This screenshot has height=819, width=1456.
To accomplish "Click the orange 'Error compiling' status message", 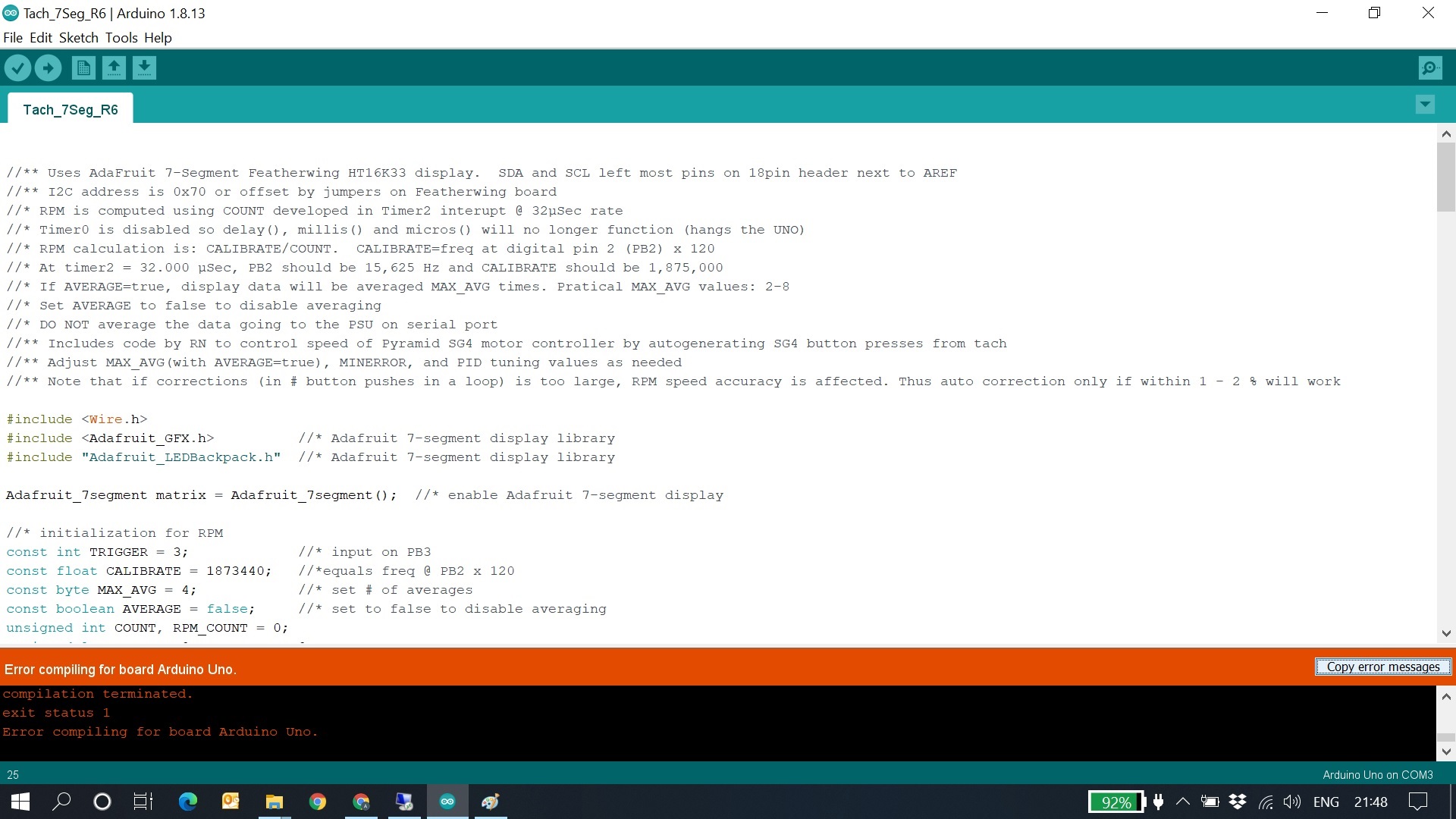I will (121, 669).
